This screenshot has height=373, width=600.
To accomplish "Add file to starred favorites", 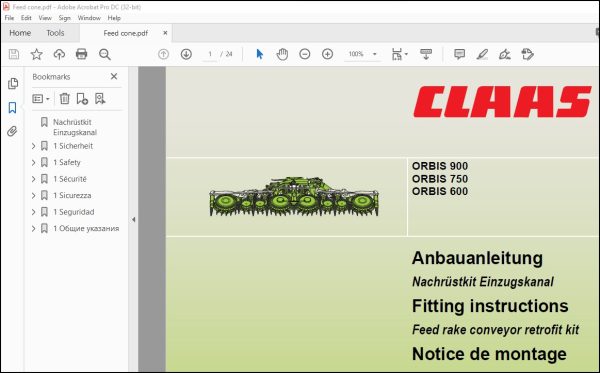I will coord(36,54).
